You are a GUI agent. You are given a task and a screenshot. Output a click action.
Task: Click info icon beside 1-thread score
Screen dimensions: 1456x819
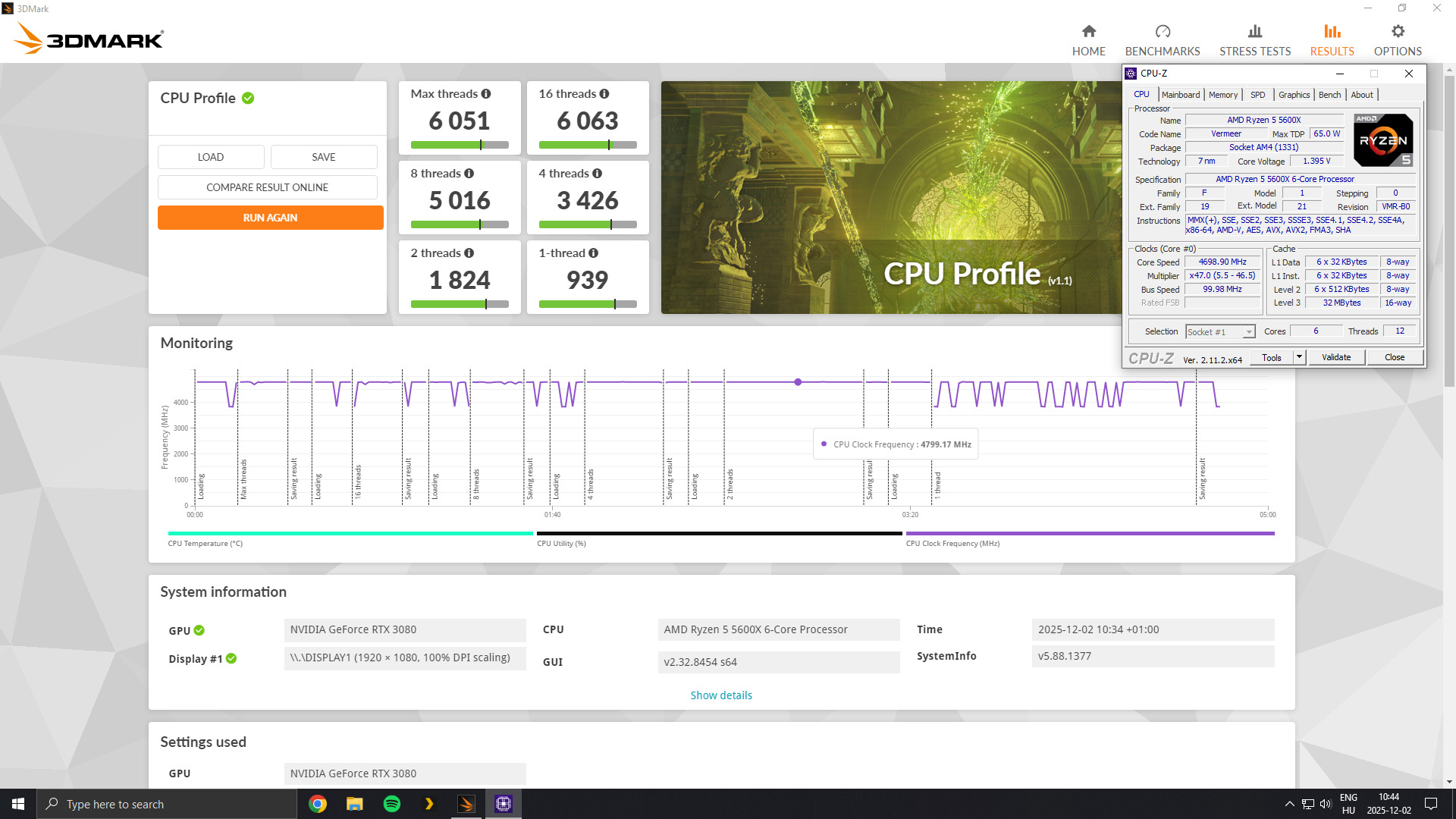593,253
